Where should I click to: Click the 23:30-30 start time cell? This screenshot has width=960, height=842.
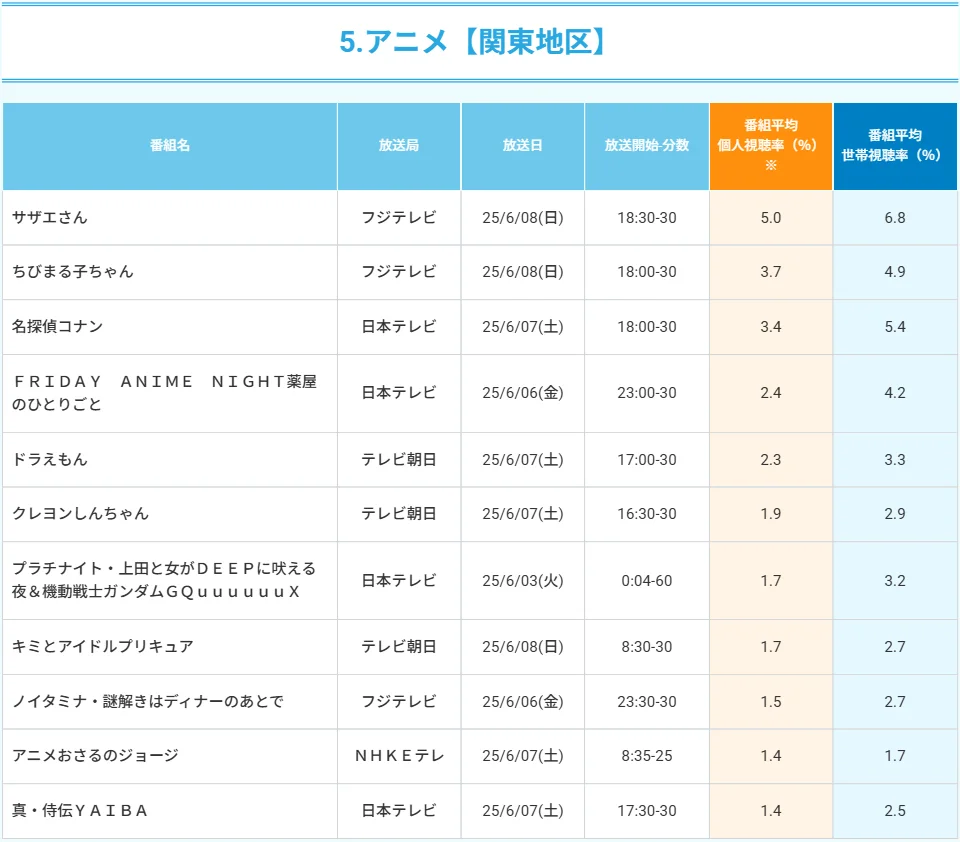(647, 701)
